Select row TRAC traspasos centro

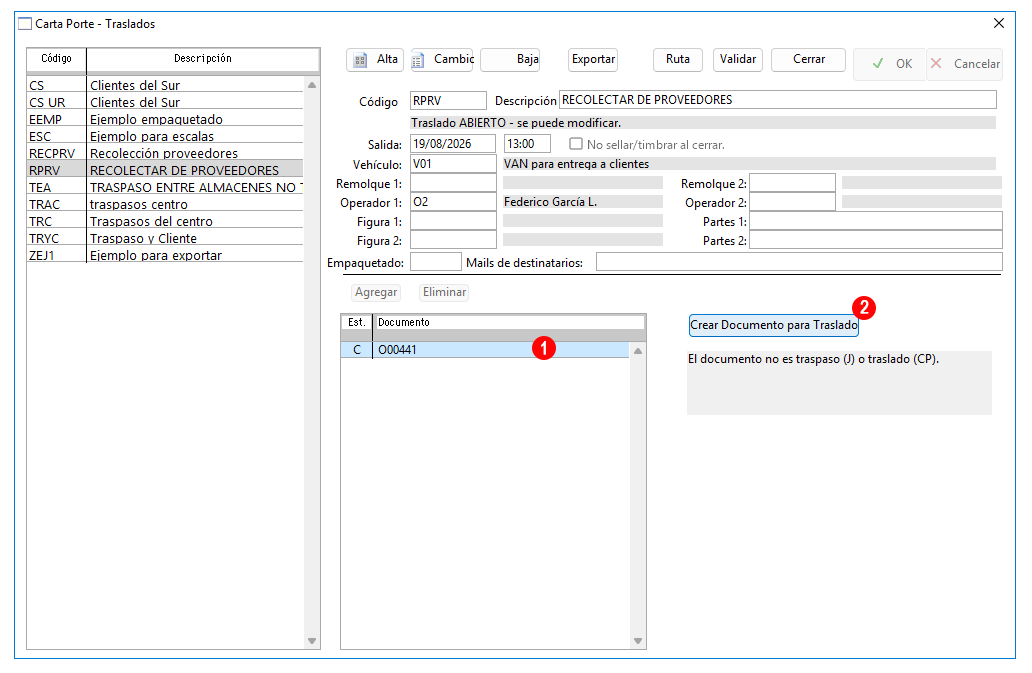pos(165,205)
